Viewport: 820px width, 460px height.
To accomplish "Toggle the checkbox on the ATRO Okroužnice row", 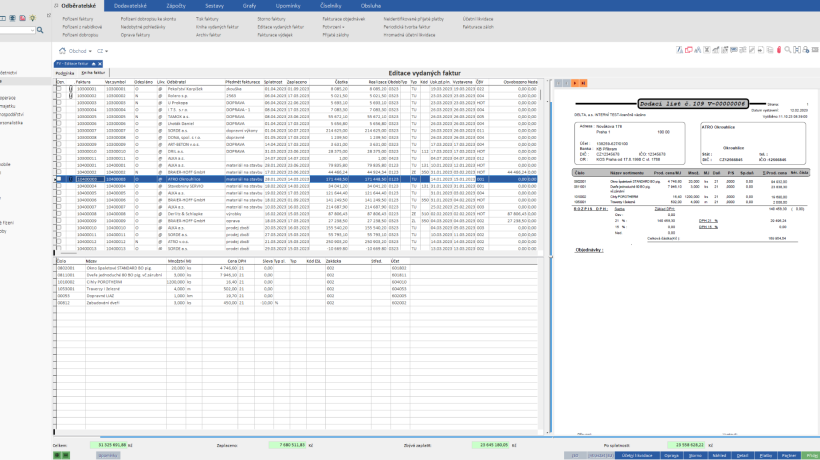I will [x=58, y=180].
